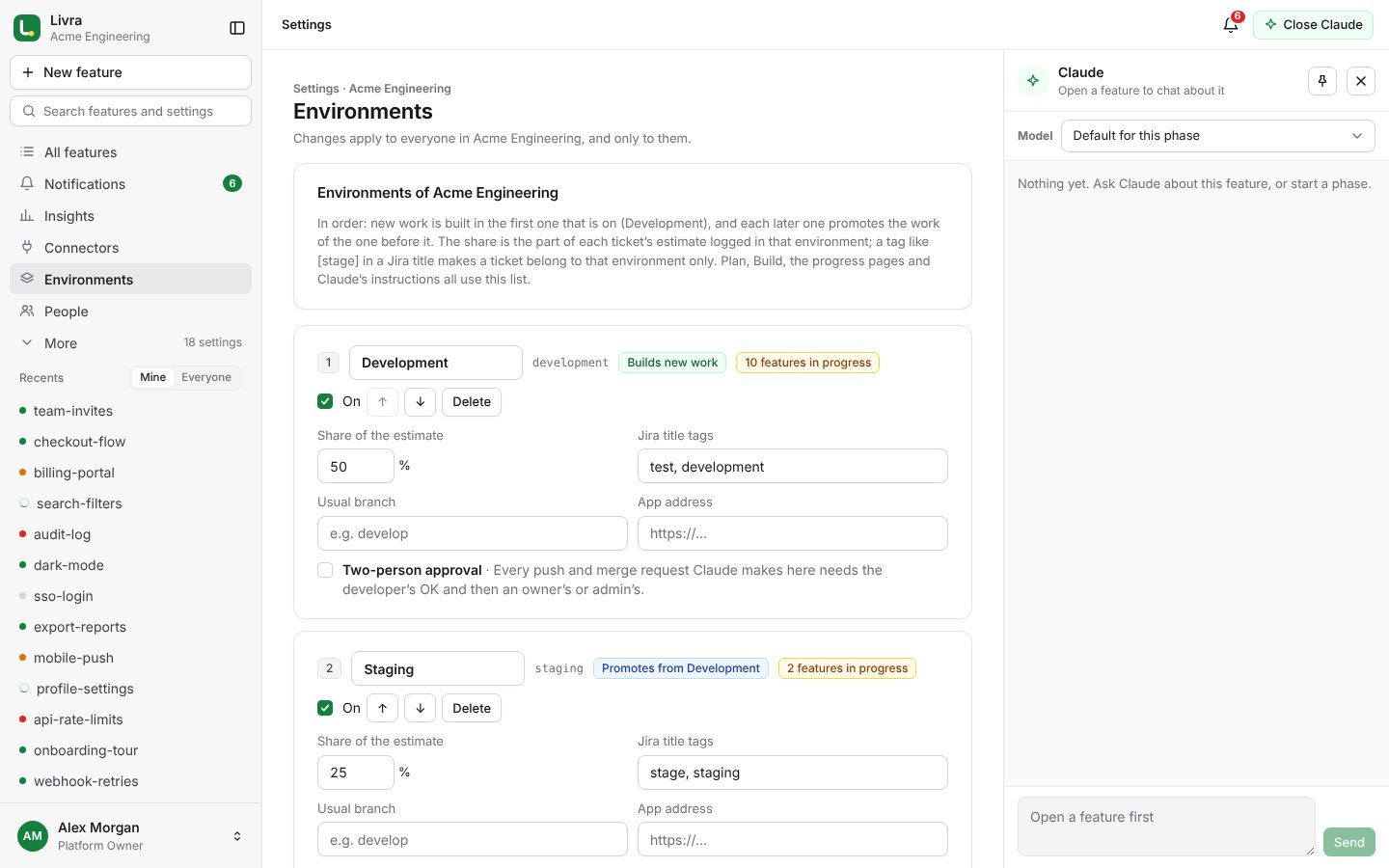Turn off the Development environment checkbox
This screenshot has height=868, width=1389.
[x=325, y=401]
